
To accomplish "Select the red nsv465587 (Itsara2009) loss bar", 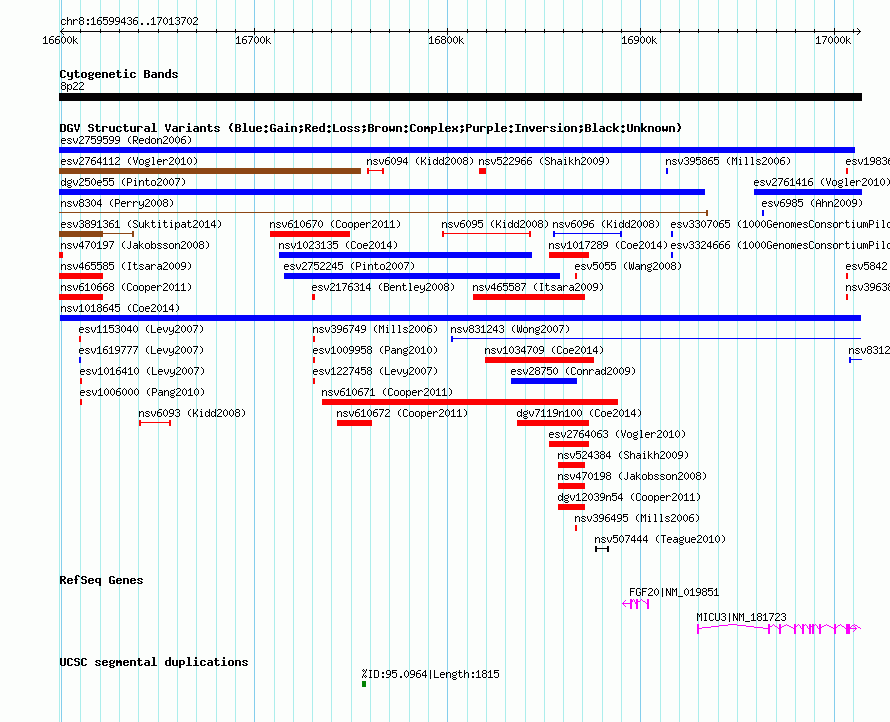I will pos(528,297).
